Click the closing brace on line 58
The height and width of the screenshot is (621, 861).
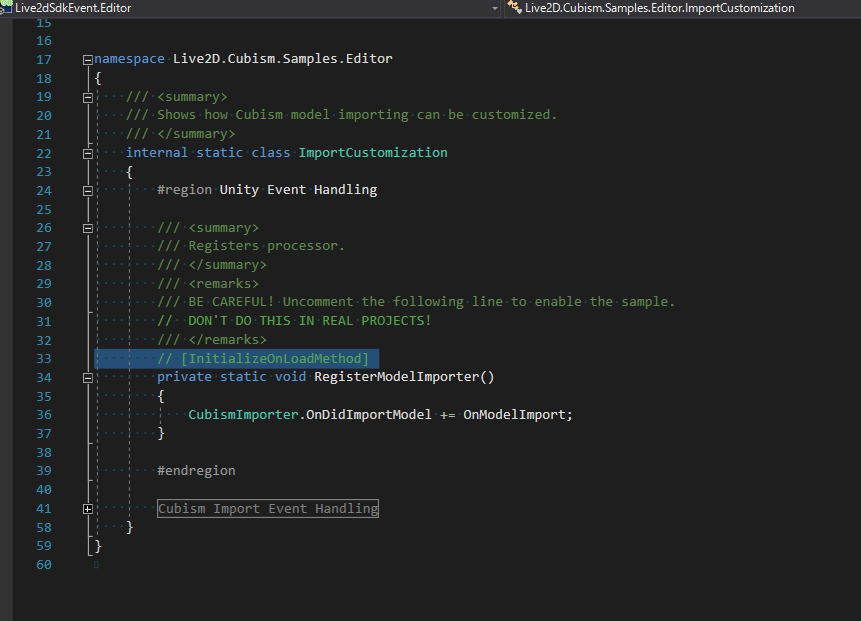point(130,527)
